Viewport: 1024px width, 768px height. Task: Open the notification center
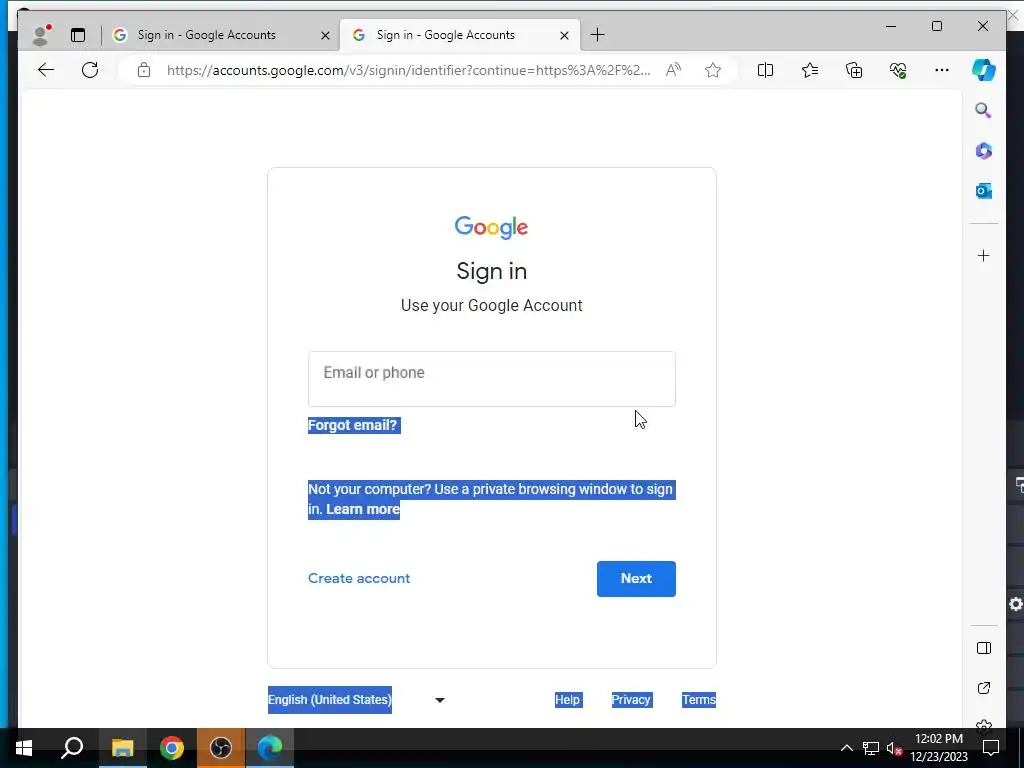point(991,748)
